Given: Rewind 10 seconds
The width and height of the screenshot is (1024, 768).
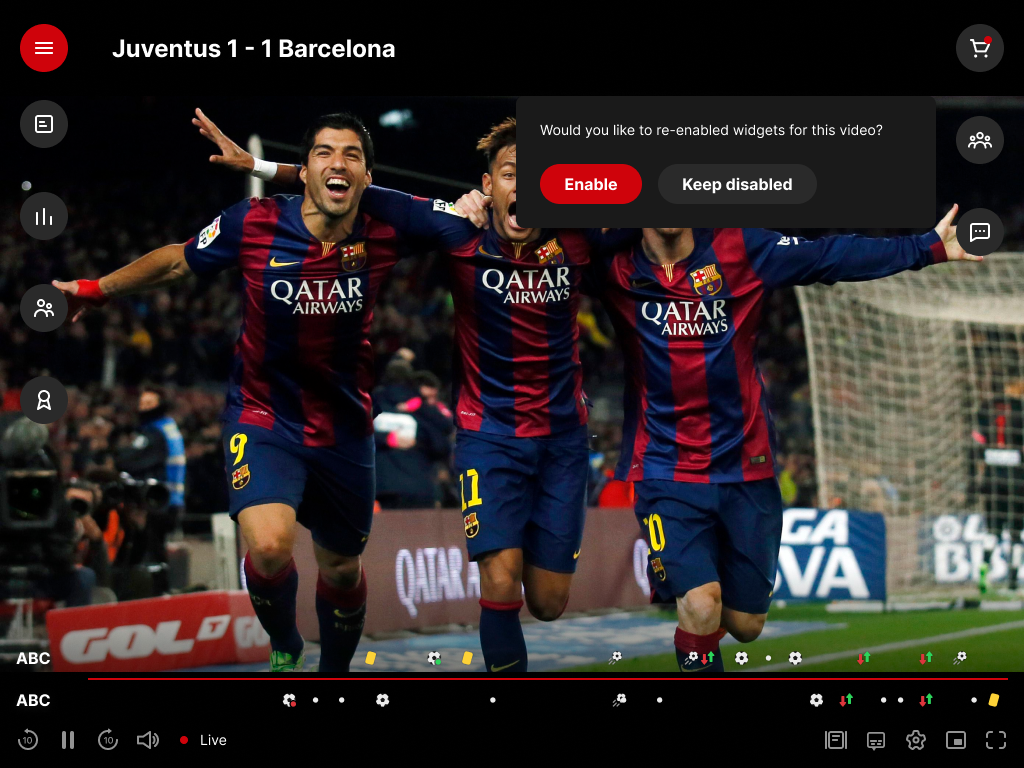Looking at the screenshot, I should (x=27, y=740).
